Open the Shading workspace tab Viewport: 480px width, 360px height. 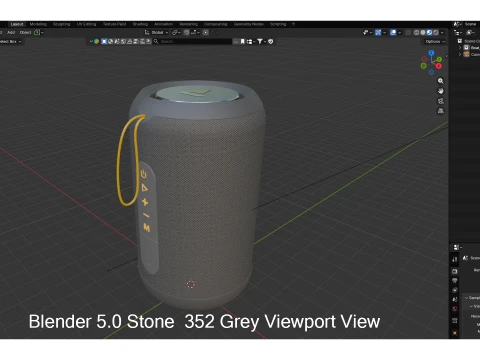tap(140, 24)
